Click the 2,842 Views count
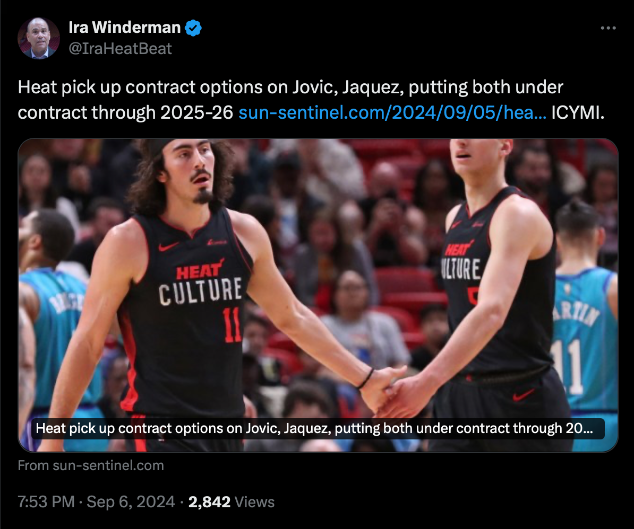 pyautogui.click(x=231, y=502)
